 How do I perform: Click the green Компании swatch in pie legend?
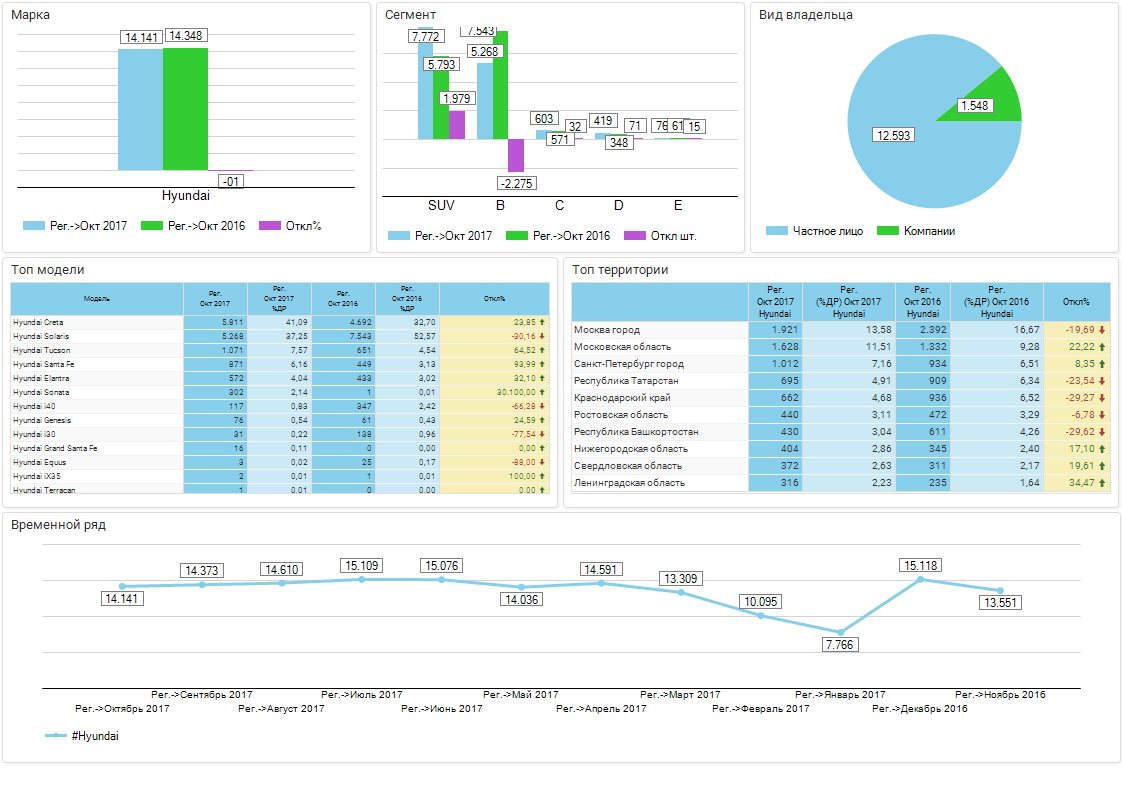[x=887, y=230]
